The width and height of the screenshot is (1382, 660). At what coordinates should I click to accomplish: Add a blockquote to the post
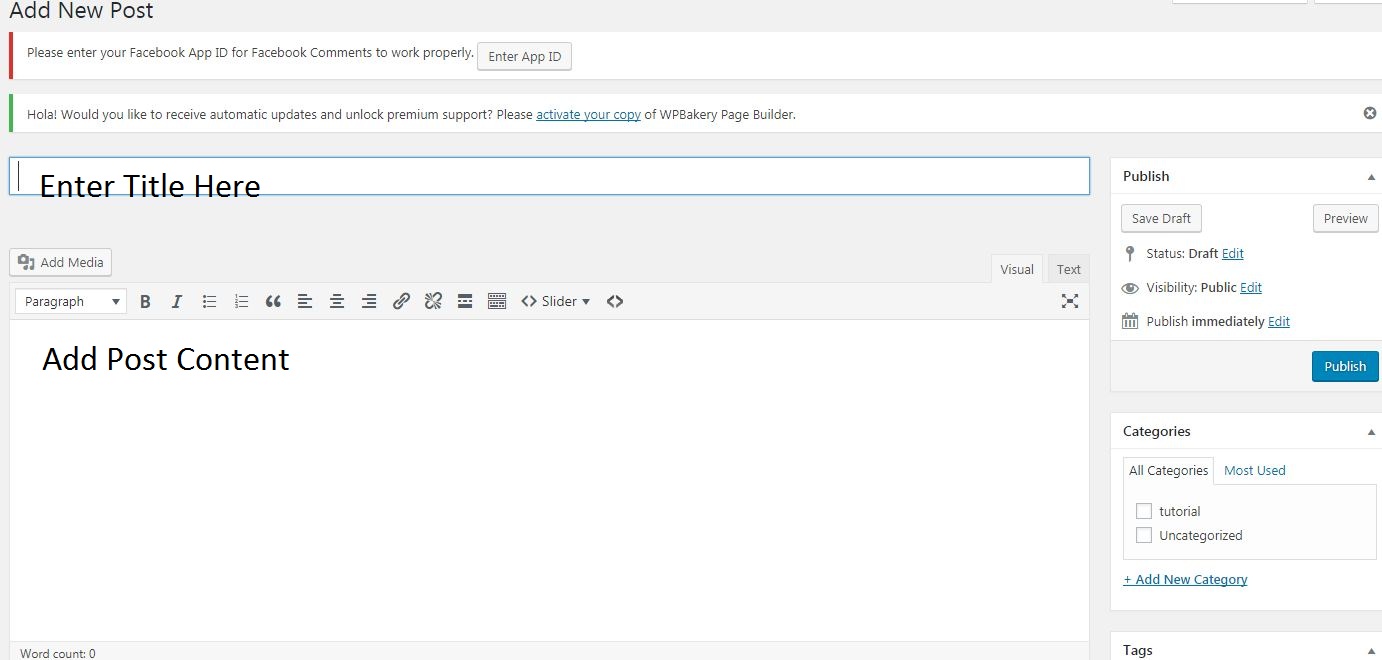[x=273, y=301]
